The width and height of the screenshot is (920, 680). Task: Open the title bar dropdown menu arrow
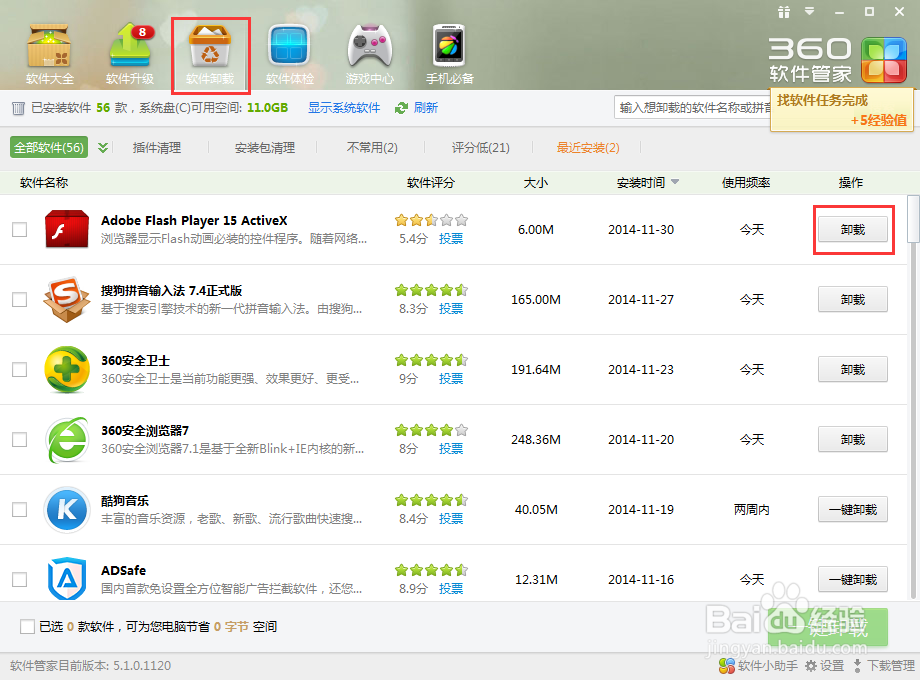click(810, 11)
